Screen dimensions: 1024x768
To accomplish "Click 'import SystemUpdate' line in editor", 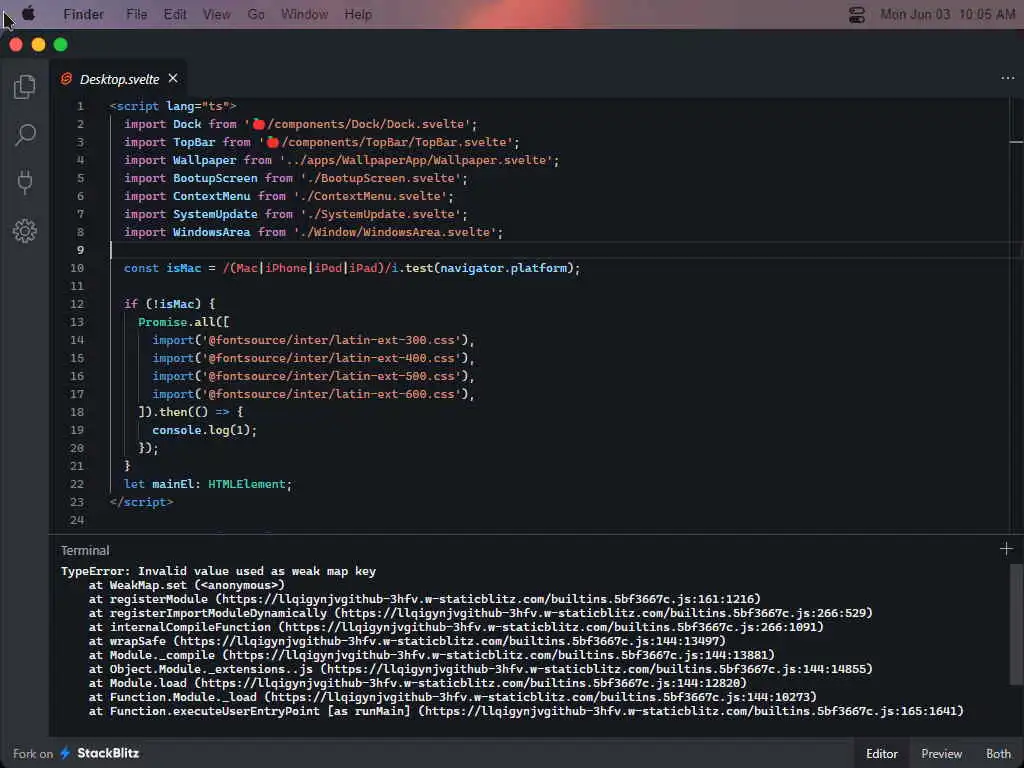I will (x=296, y=214).
